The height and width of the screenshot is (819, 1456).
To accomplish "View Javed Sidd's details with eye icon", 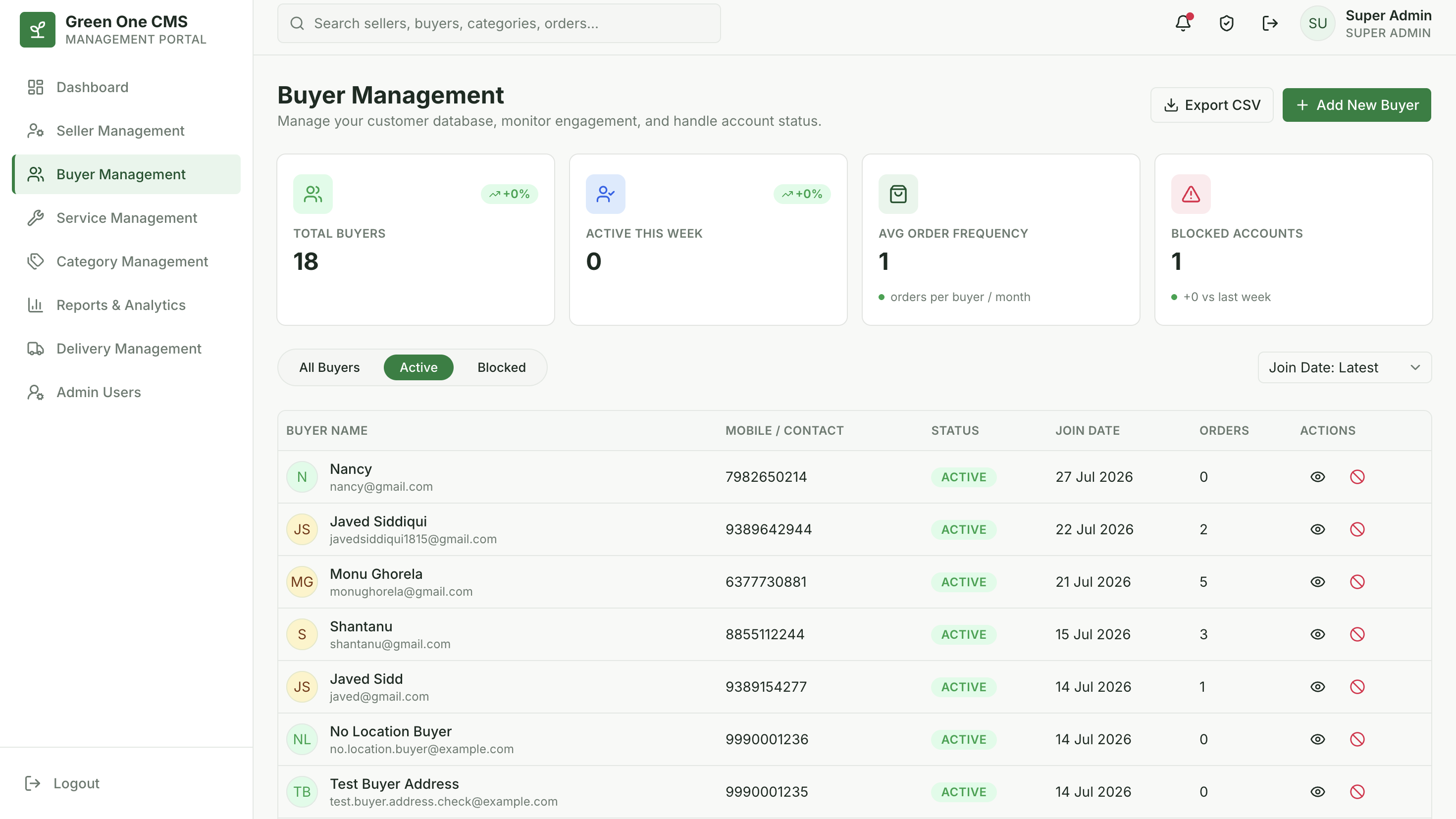I will (1317, 687).
